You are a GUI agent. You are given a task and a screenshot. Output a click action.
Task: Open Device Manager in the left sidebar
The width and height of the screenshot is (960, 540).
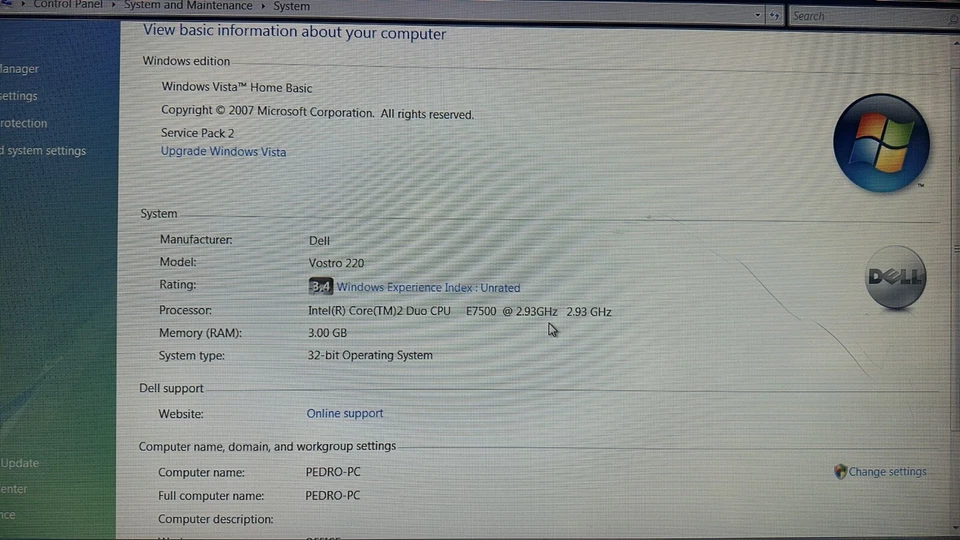point(20,69)
